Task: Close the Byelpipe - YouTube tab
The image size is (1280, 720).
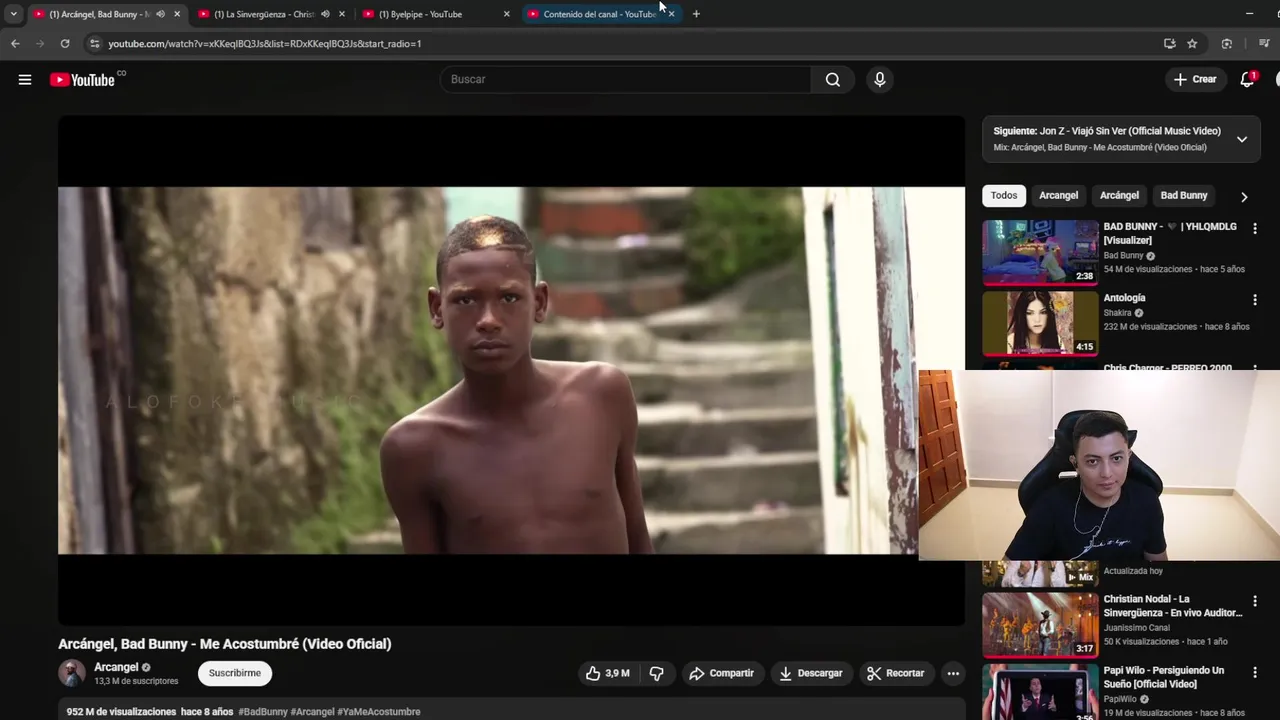Action: (506, 14)
